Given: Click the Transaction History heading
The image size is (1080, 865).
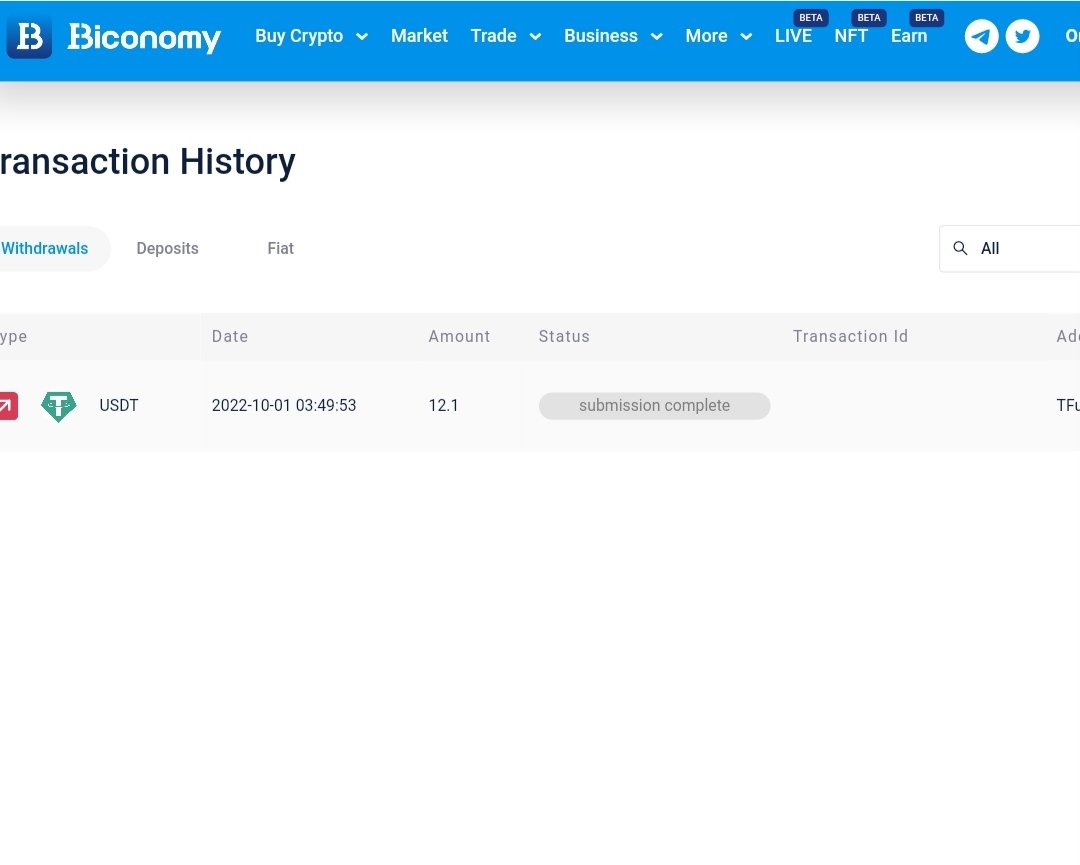Looking at the screenshot, I should tap(147, 163).
